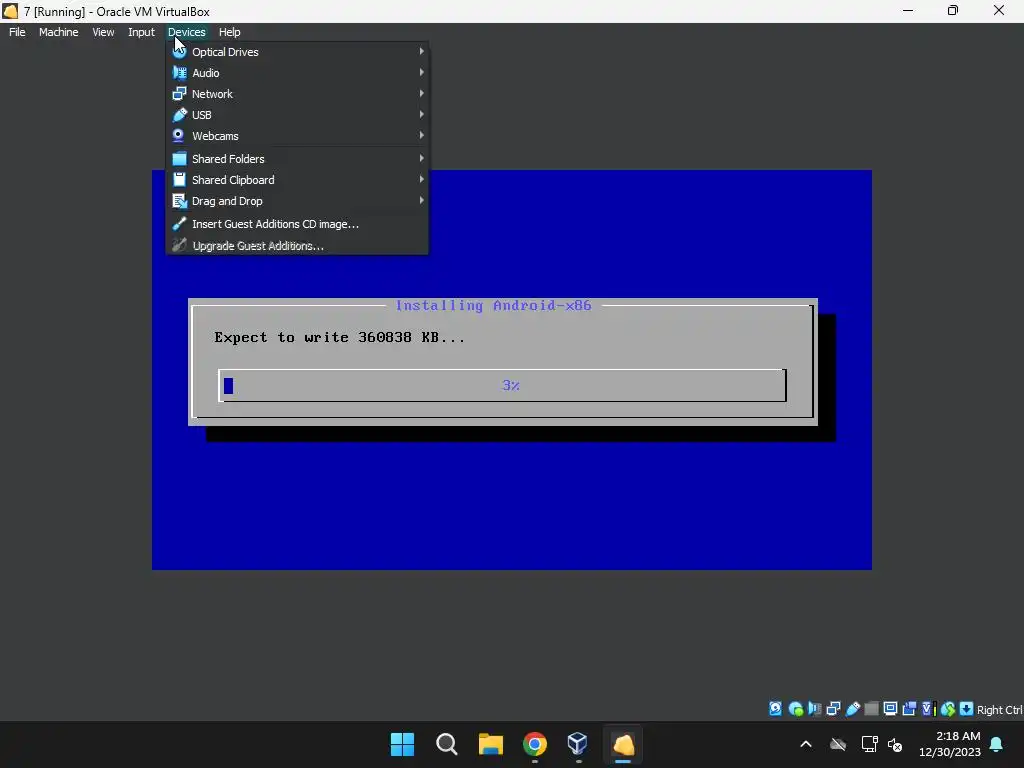The width and height of the screenshot is (1024, 768).
Task: Click the optical disc status icon
Action: pos(795,709)
